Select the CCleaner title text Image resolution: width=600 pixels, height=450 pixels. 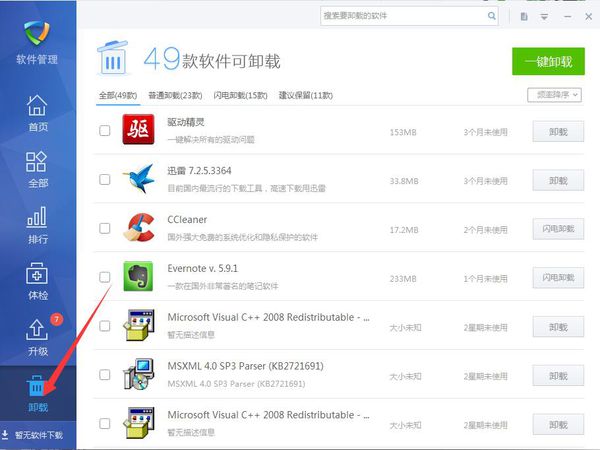tap(187, 220)
